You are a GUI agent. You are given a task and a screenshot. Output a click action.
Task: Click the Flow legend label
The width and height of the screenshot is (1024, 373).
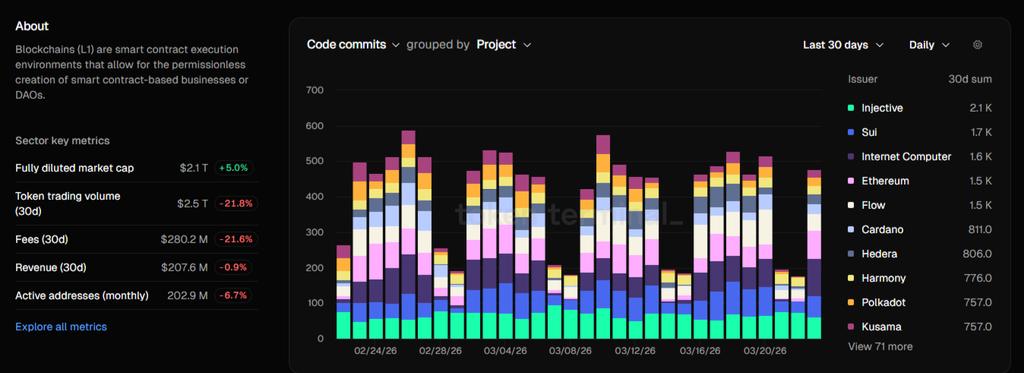(873, 205)
